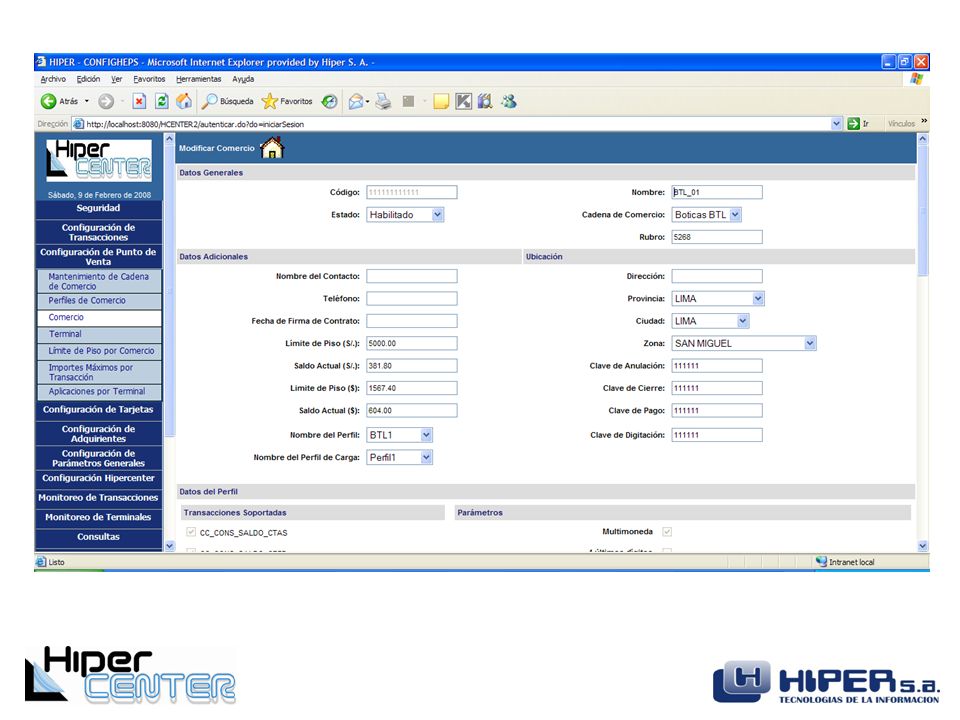Screen dimensions: 960x720
Task: Open the Messenger people icon
Action: [x=509, y=101]
